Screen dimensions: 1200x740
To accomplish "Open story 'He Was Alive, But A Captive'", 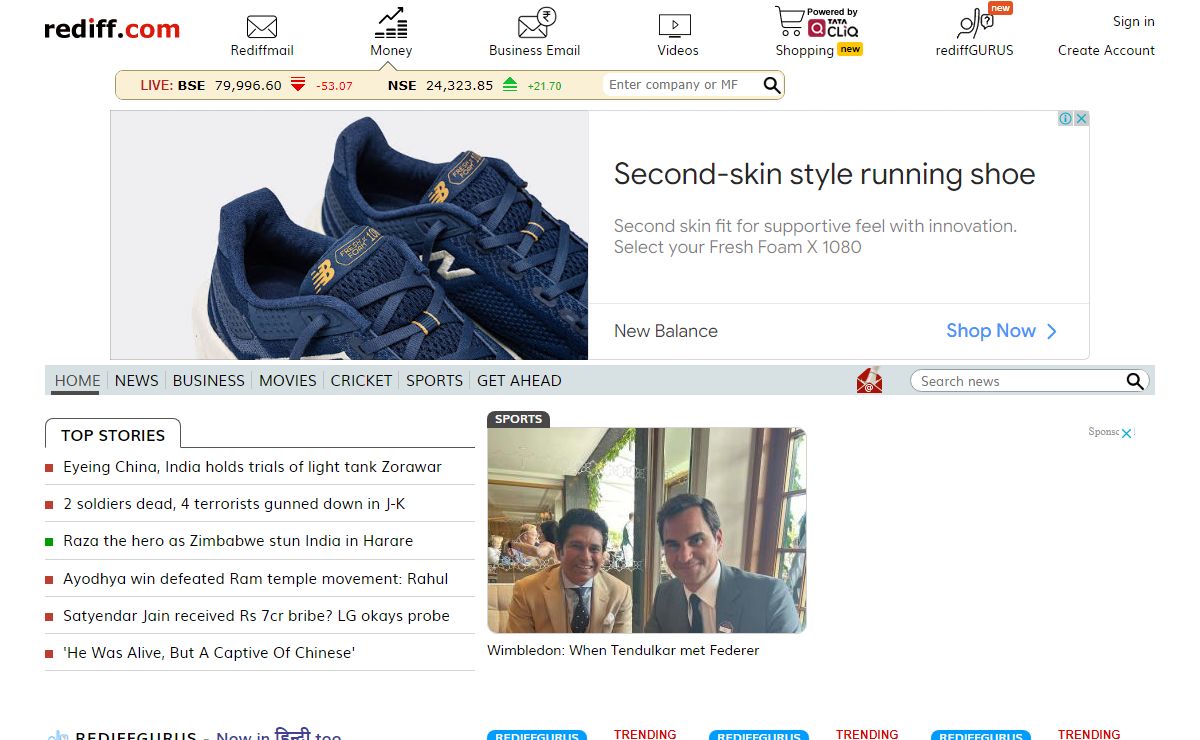I will pos(209,653).
